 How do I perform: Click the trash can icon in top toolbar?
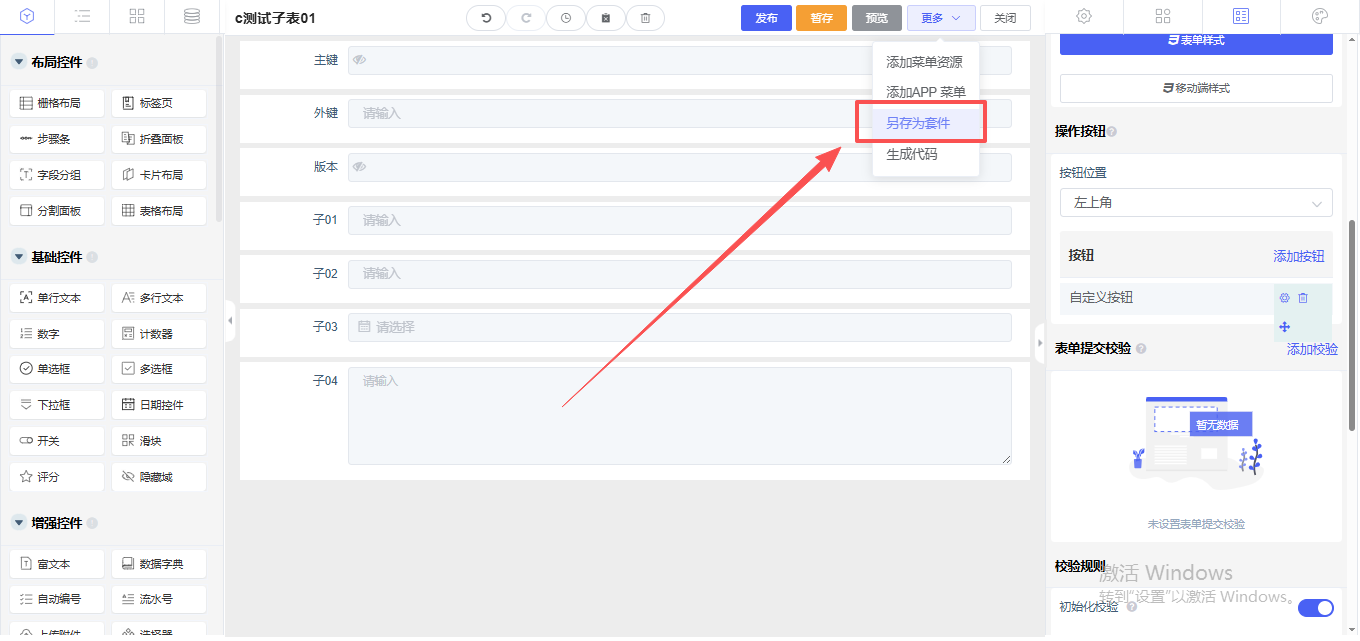pyautogui.click(x=645, y=18)
